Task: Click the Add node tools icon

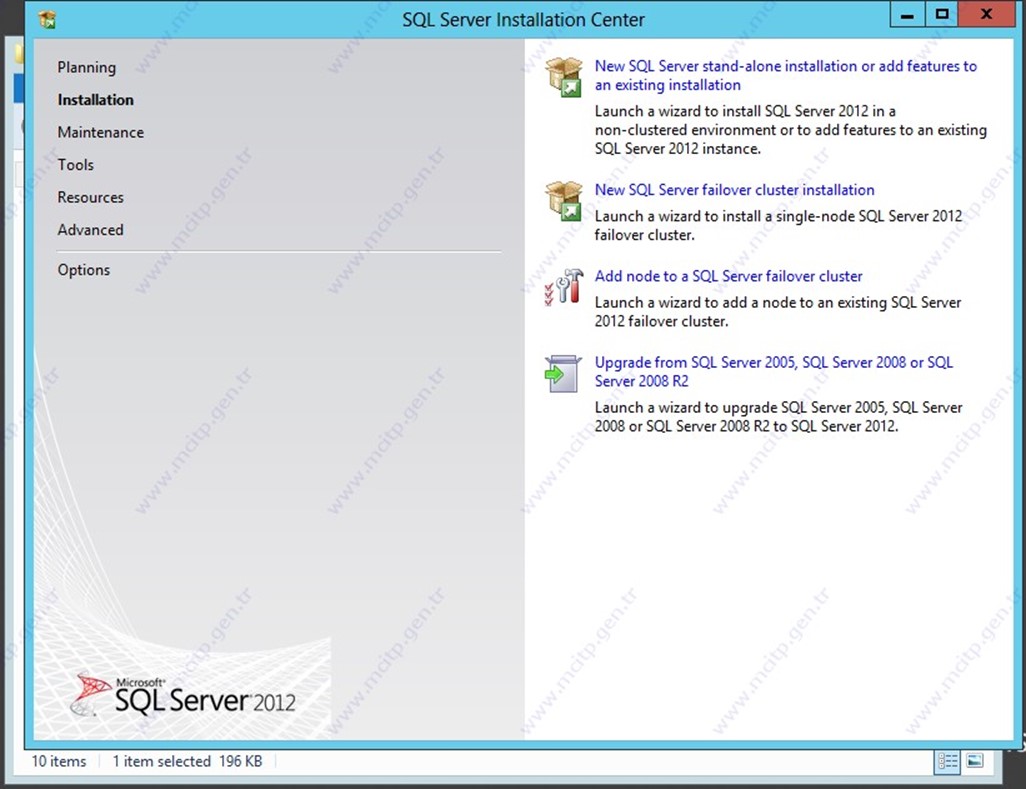Action: click(563, 287)
